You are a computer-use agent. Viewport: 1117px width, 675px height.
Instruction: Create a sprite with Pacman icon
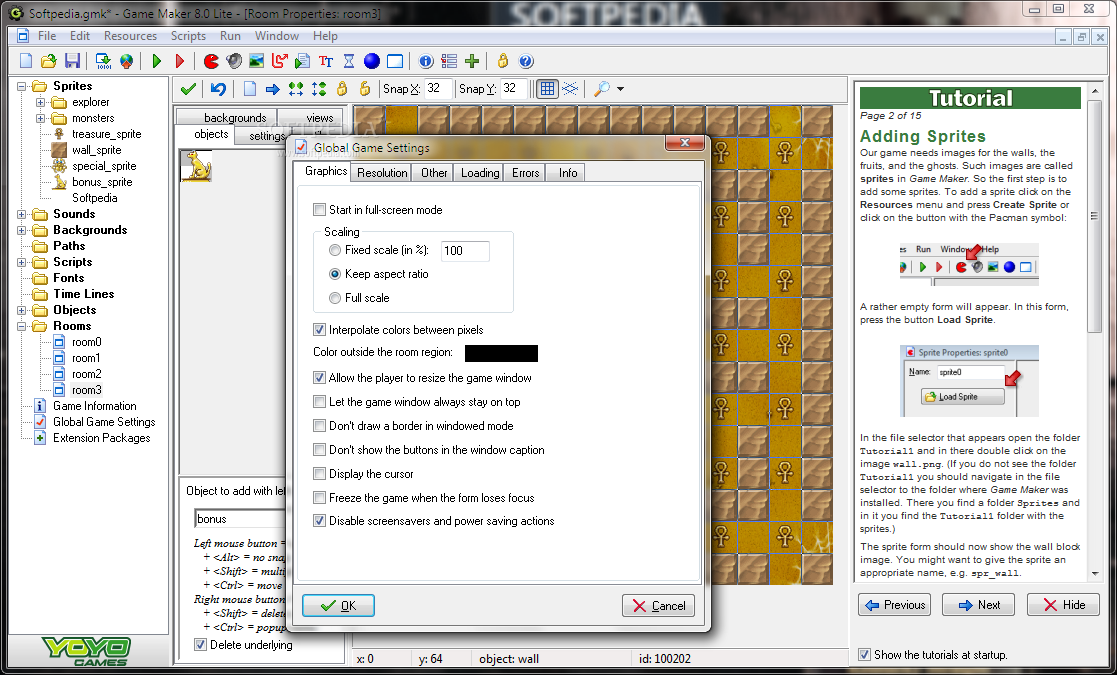click(x=211, y=61)
